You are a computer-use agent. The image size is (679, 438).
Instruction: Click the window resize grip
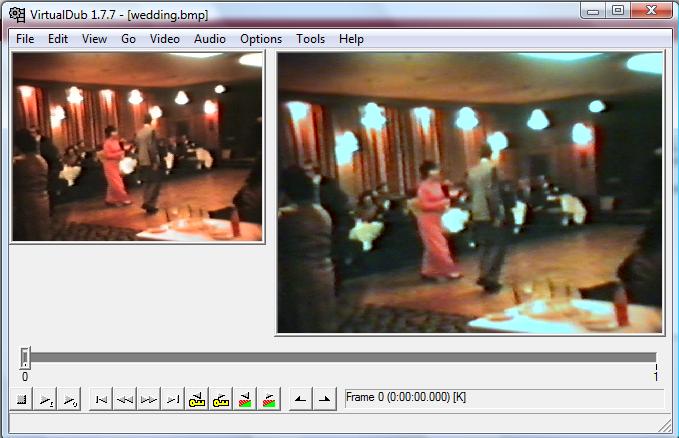[665, 426]
